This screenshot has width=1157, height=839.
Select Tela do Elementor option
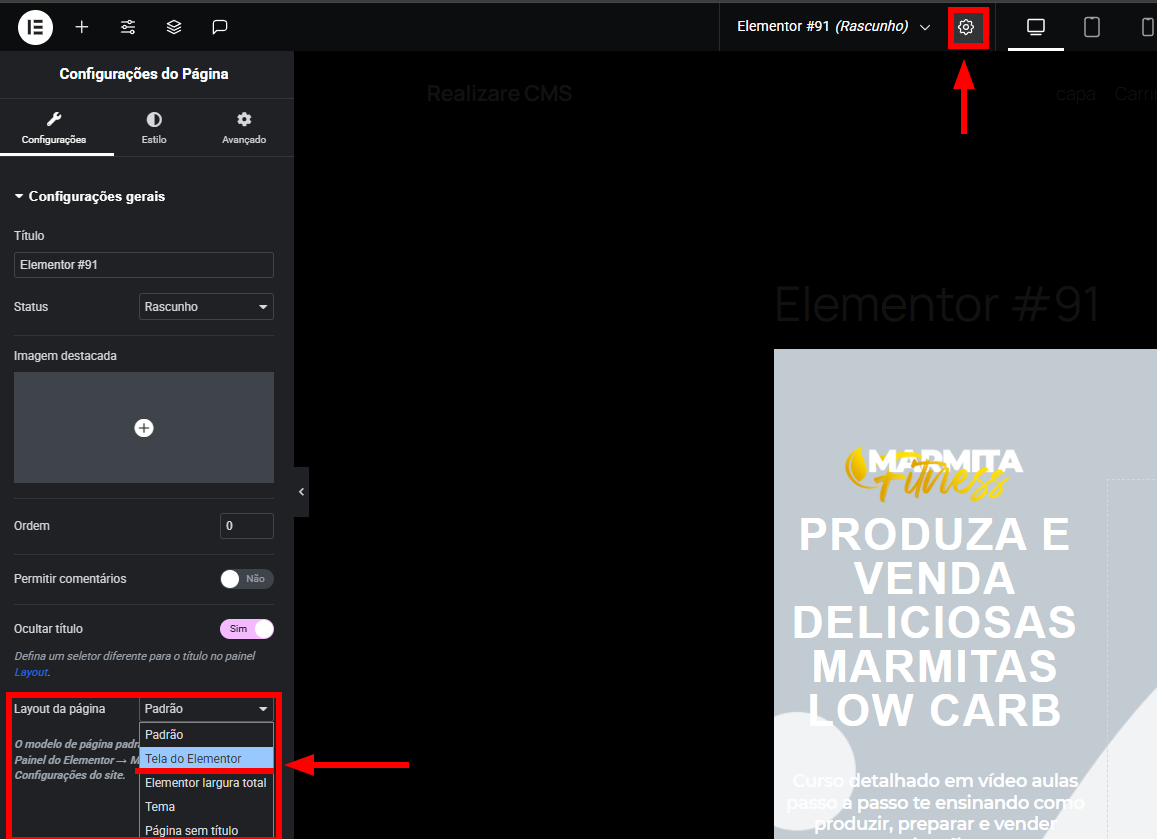pos(207,759)
